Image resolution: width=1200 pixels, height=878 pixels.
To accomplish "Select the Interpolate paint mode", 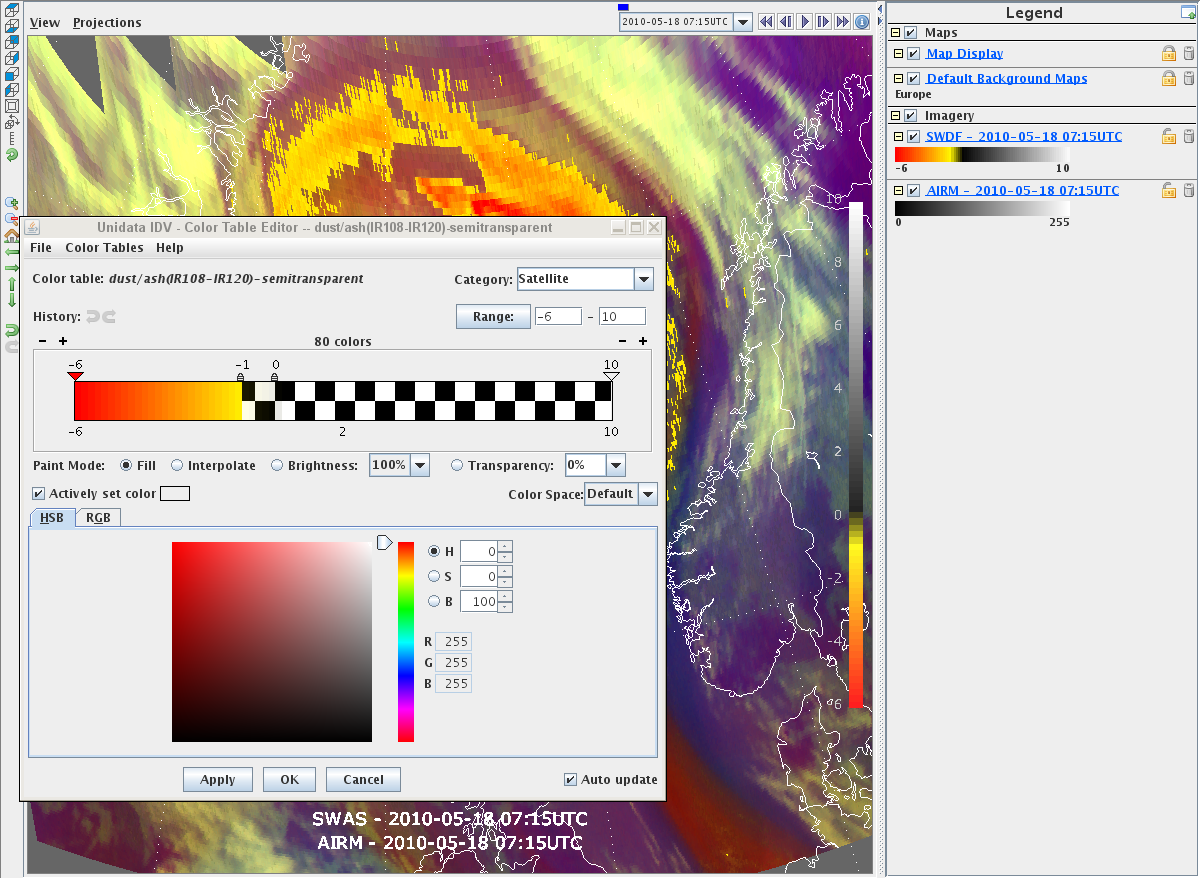I will (177, 465).
